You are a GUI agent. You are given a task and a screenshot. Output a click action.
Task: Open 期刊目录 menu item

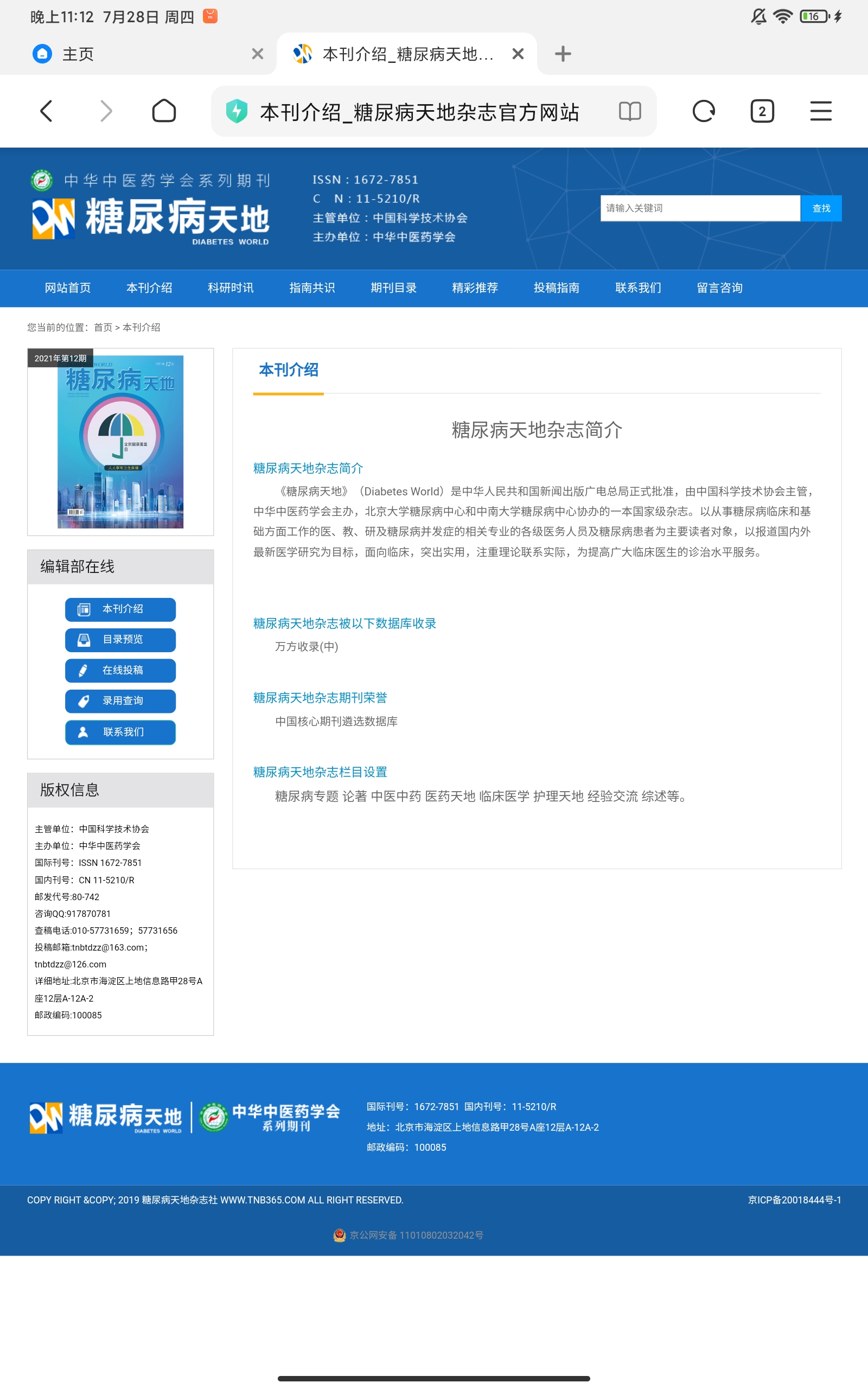click(394, 288)
